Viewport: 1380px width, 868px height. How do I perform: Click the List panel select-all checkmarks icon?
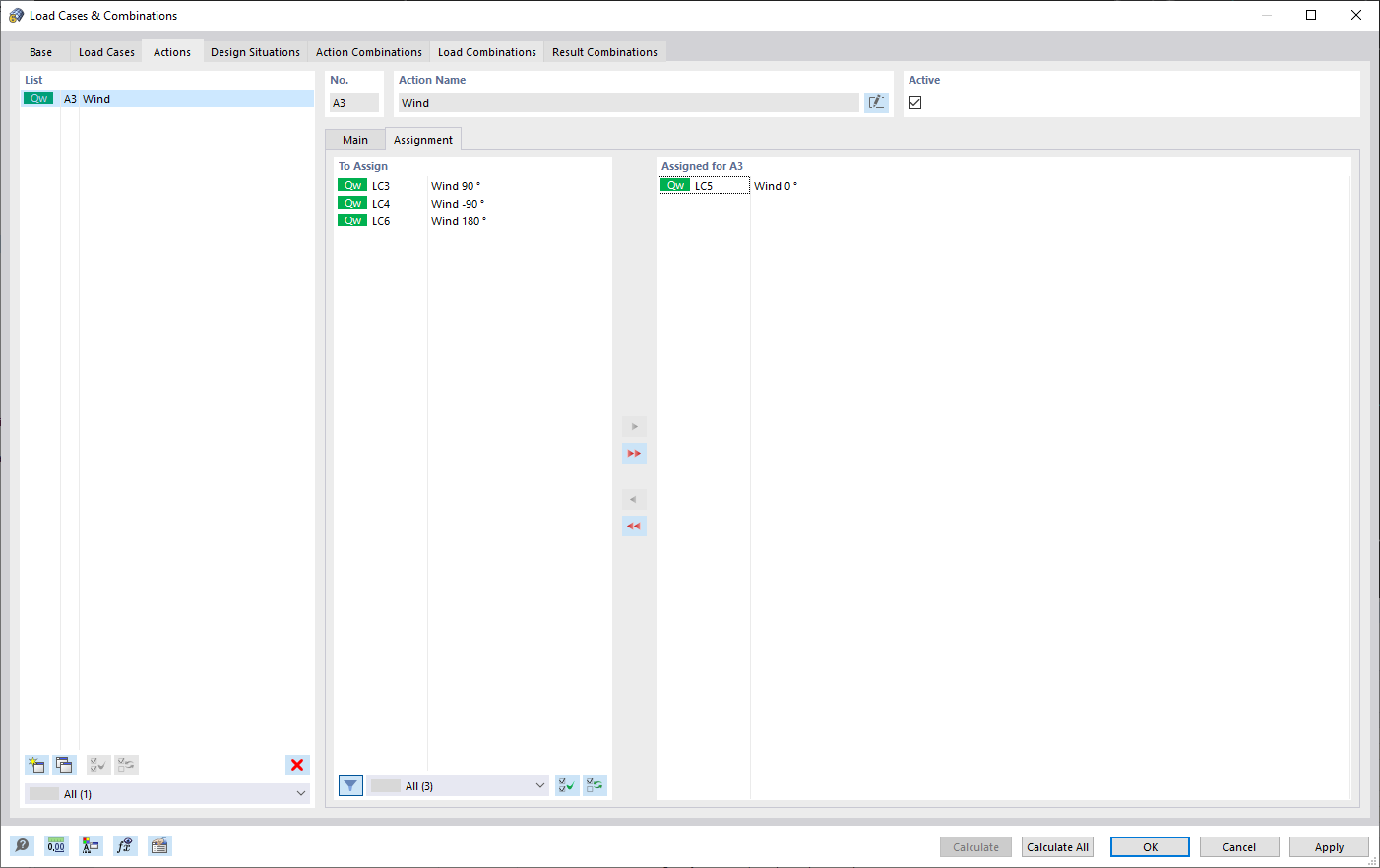(x=98, y=765)
